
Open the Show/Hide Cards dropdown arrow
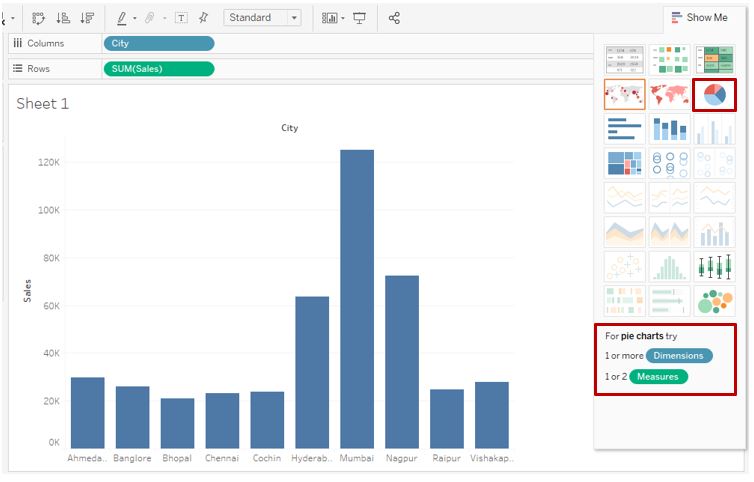(343, 19)
